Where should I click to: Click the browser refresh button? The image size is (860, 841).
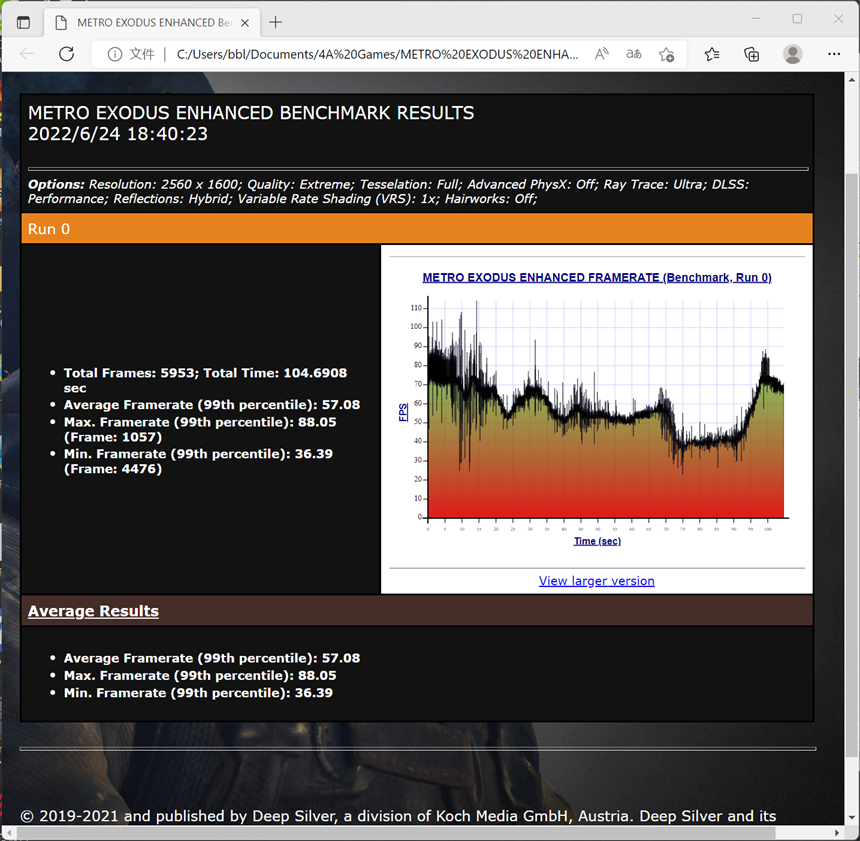(66, 54)
